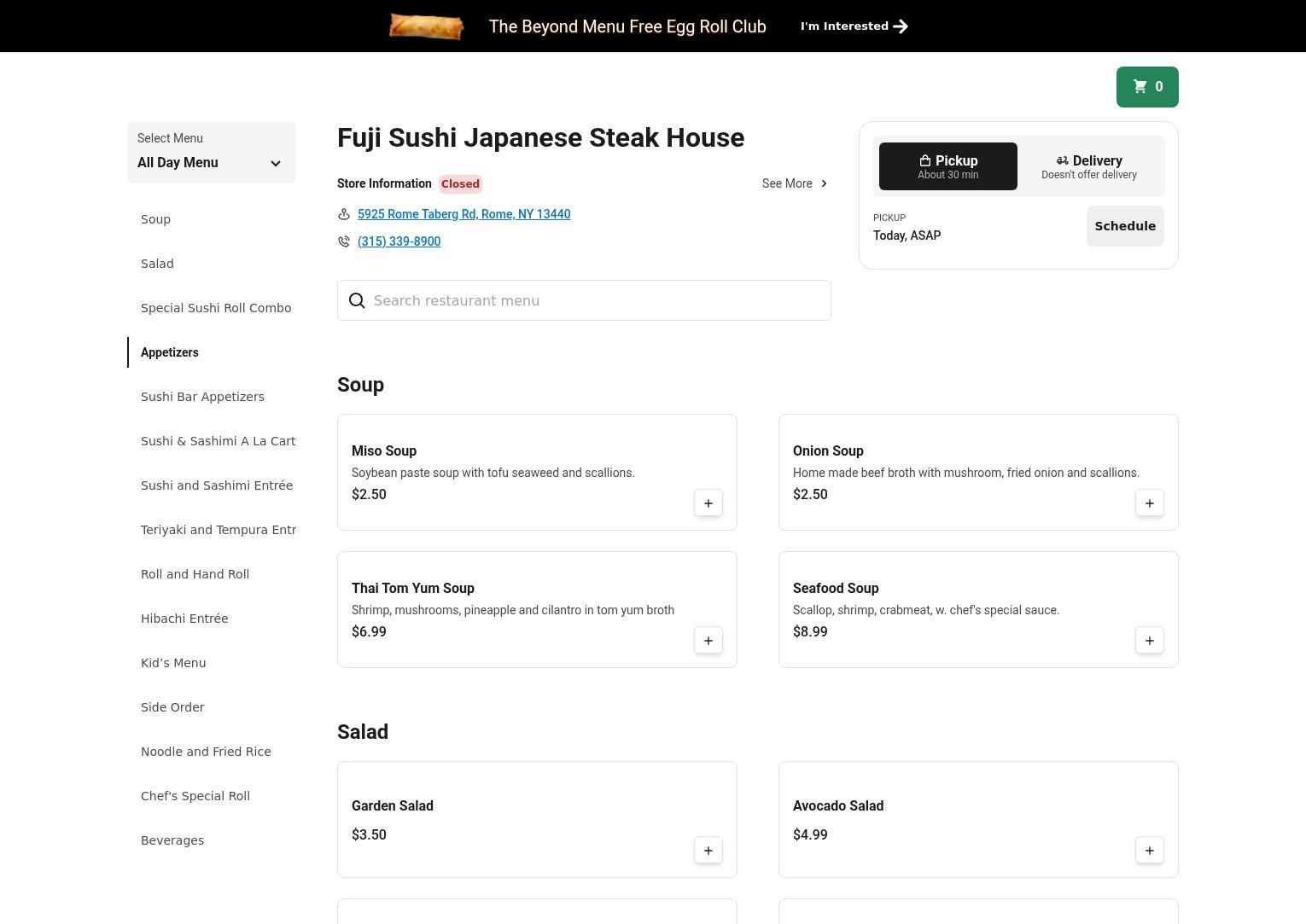Image resolution: width=1306 pixels, height=924 pixels.
Task: Navigate to Chef's Special Roll section
Action: click(x=195, y=796)
